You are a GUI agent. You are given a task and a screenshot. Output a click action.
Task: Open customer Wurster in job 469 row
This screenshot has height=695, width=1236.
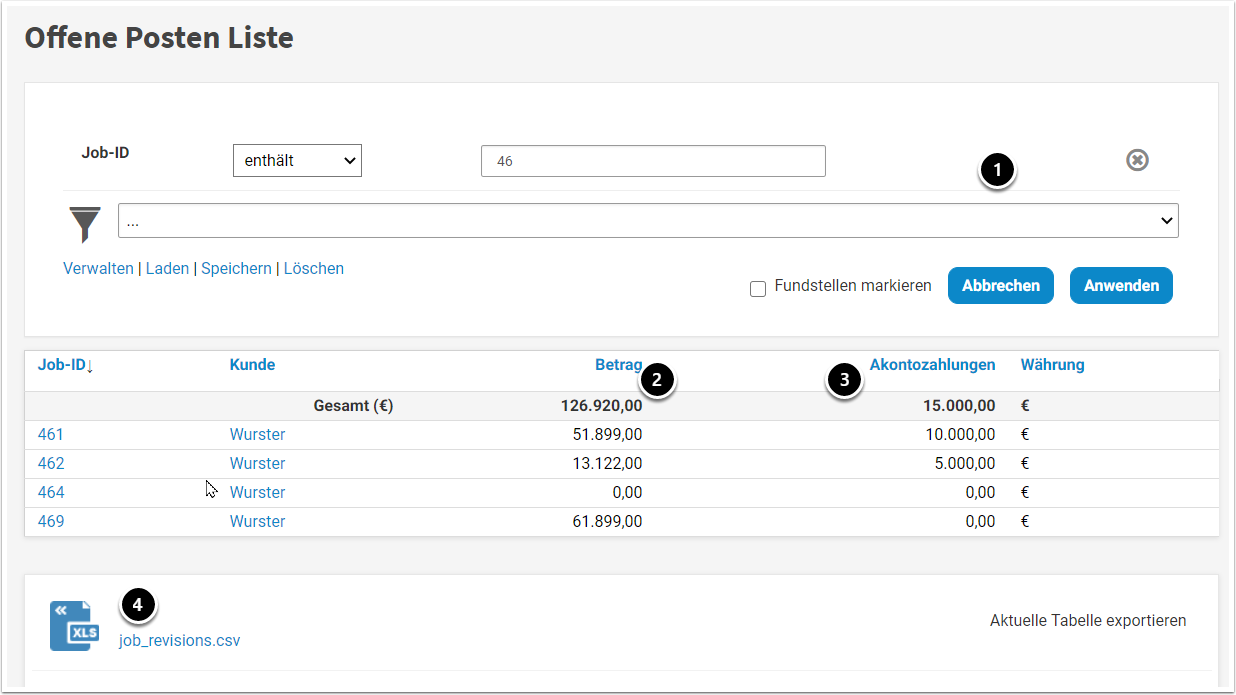(x=257, y=521)
